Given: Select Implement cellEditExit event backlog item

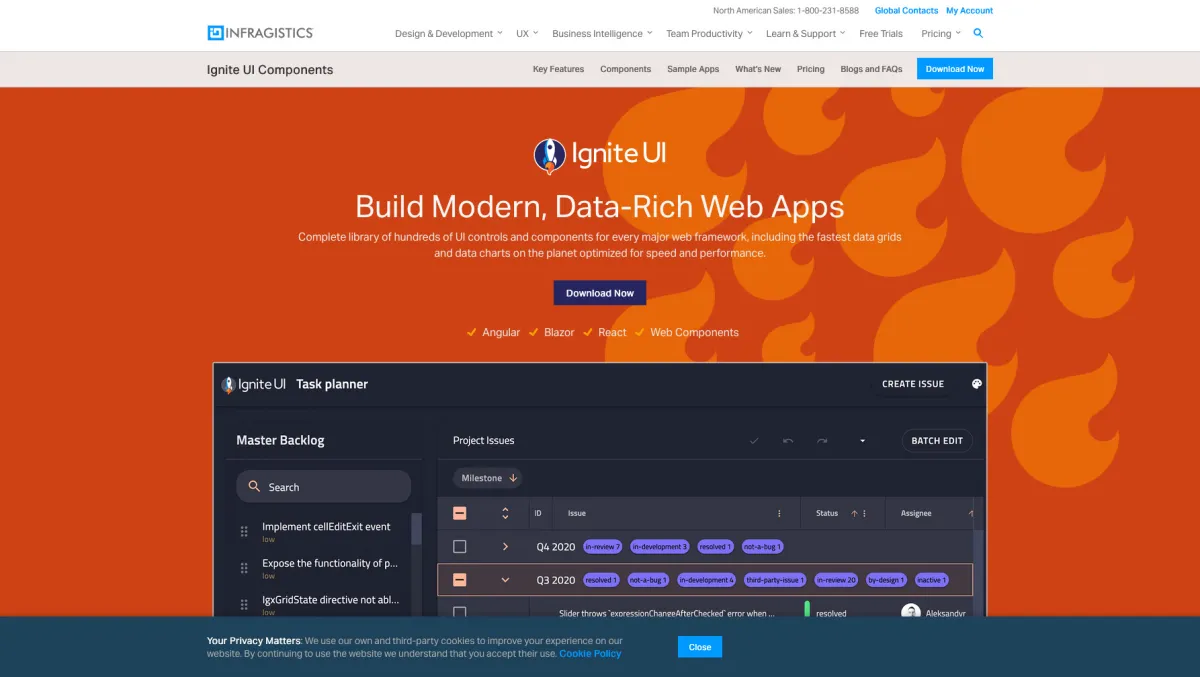Looking at the screenshot, I should coord(326,532).
